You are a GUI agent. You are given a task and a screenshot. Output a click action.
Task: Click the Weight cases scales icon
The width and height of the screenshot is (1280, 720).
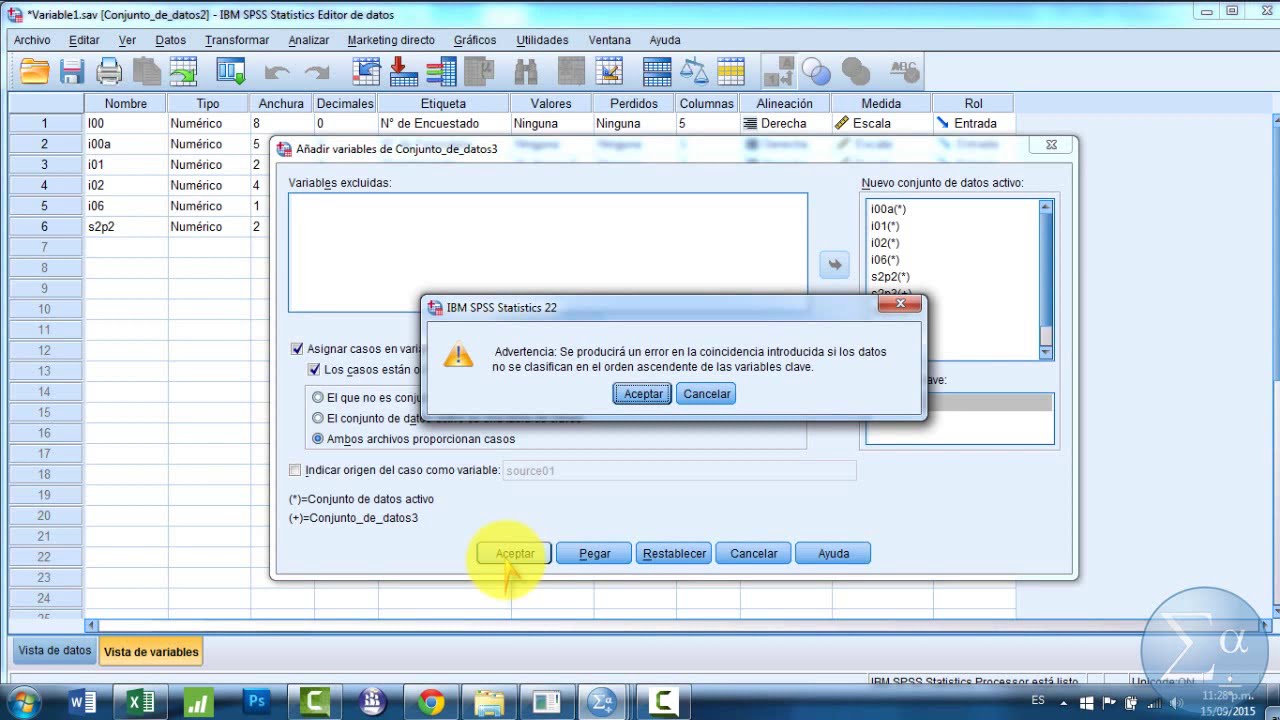694,71
